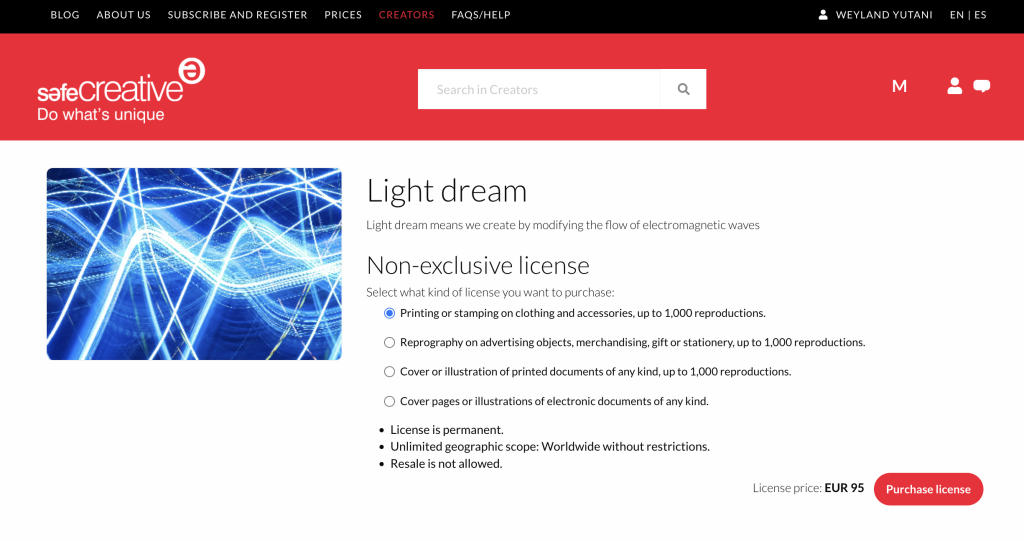Open the user profile icon in red header
1024x541 pixels.
[x=954, y=86]
